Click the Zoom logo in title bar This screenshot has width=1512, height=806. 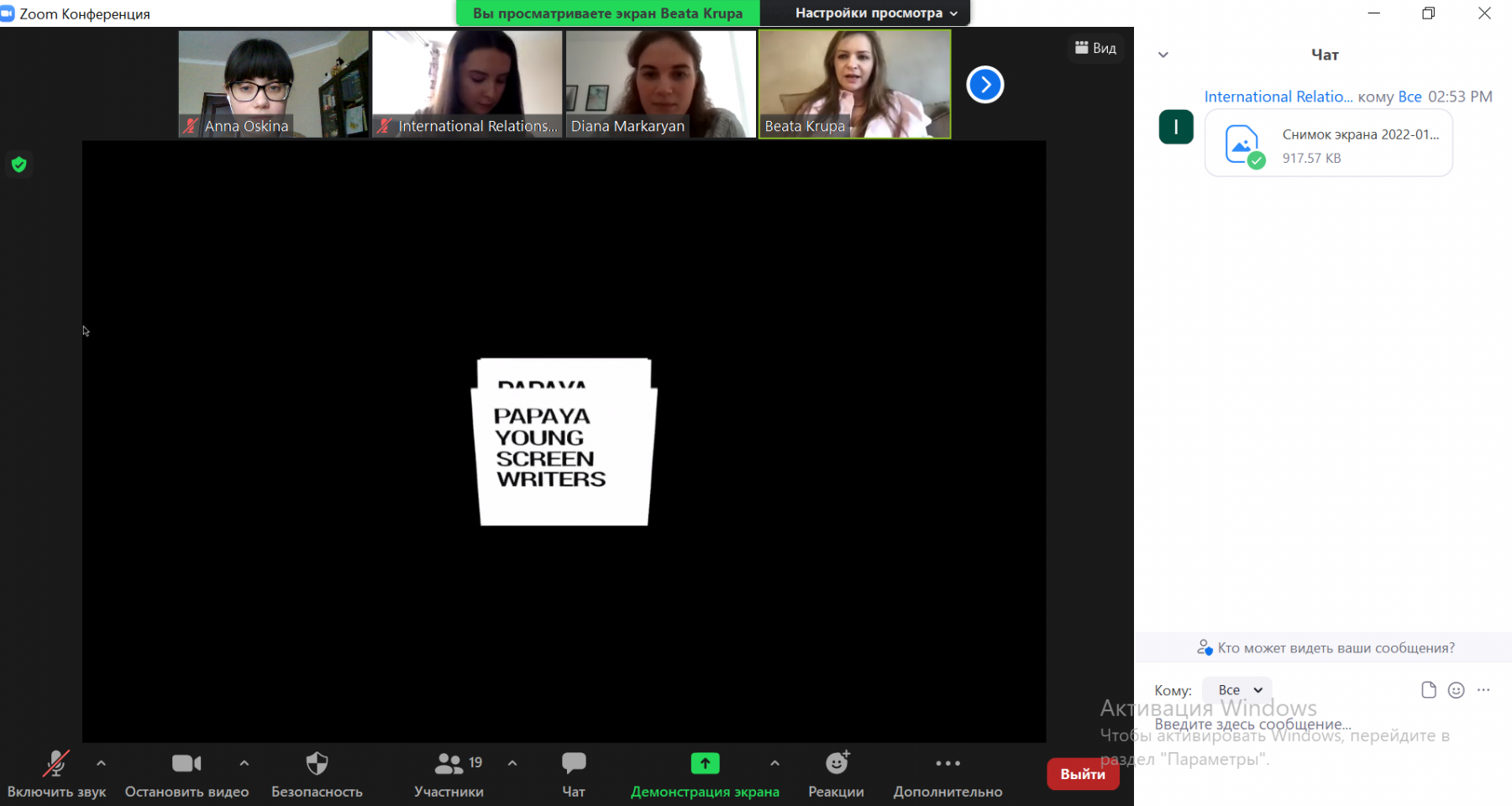click(8, 13)
